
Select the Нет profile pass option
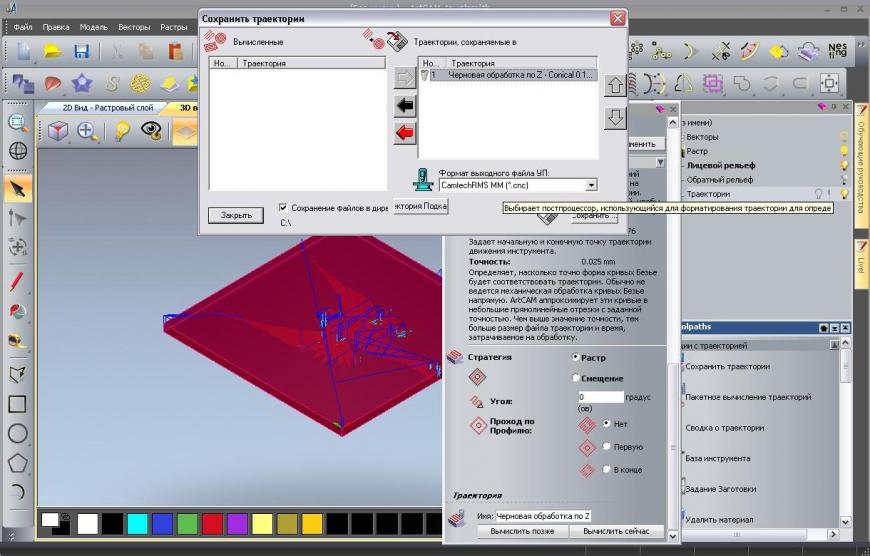tap(606, 423)
